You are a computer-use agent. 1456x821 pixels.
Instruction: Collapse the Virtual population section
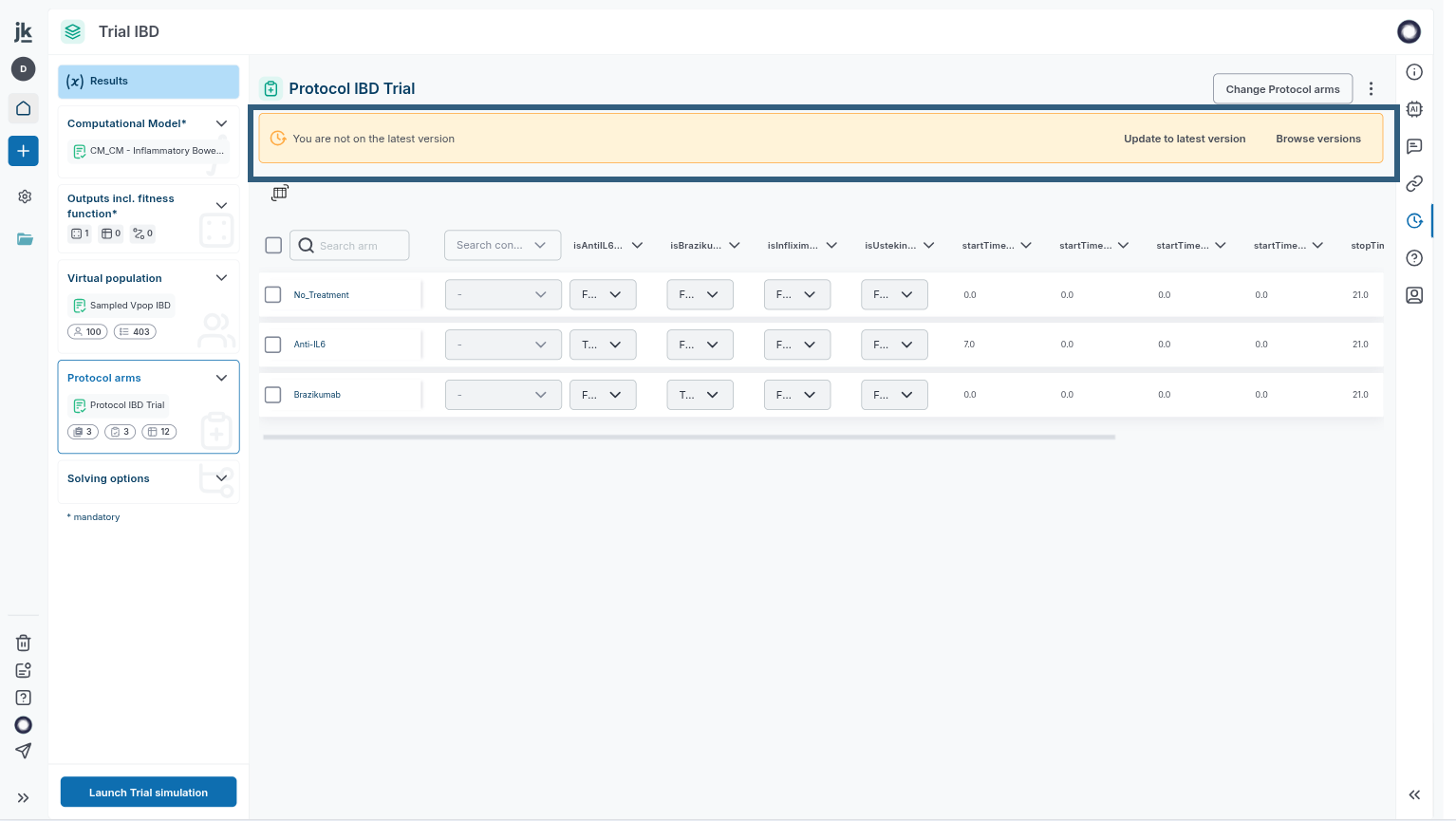click(x=221, y=277)
